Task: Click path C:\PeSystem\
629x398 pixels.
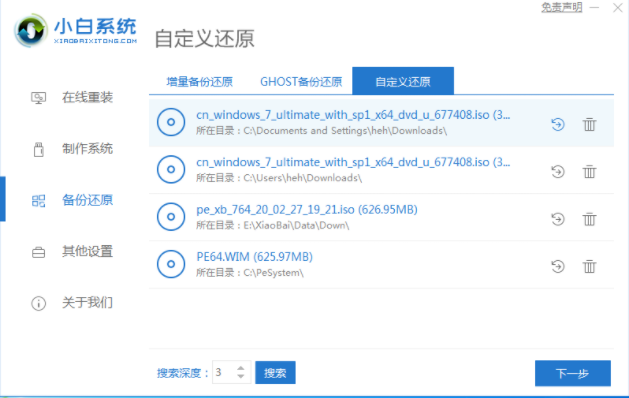Action: (273, 273)
